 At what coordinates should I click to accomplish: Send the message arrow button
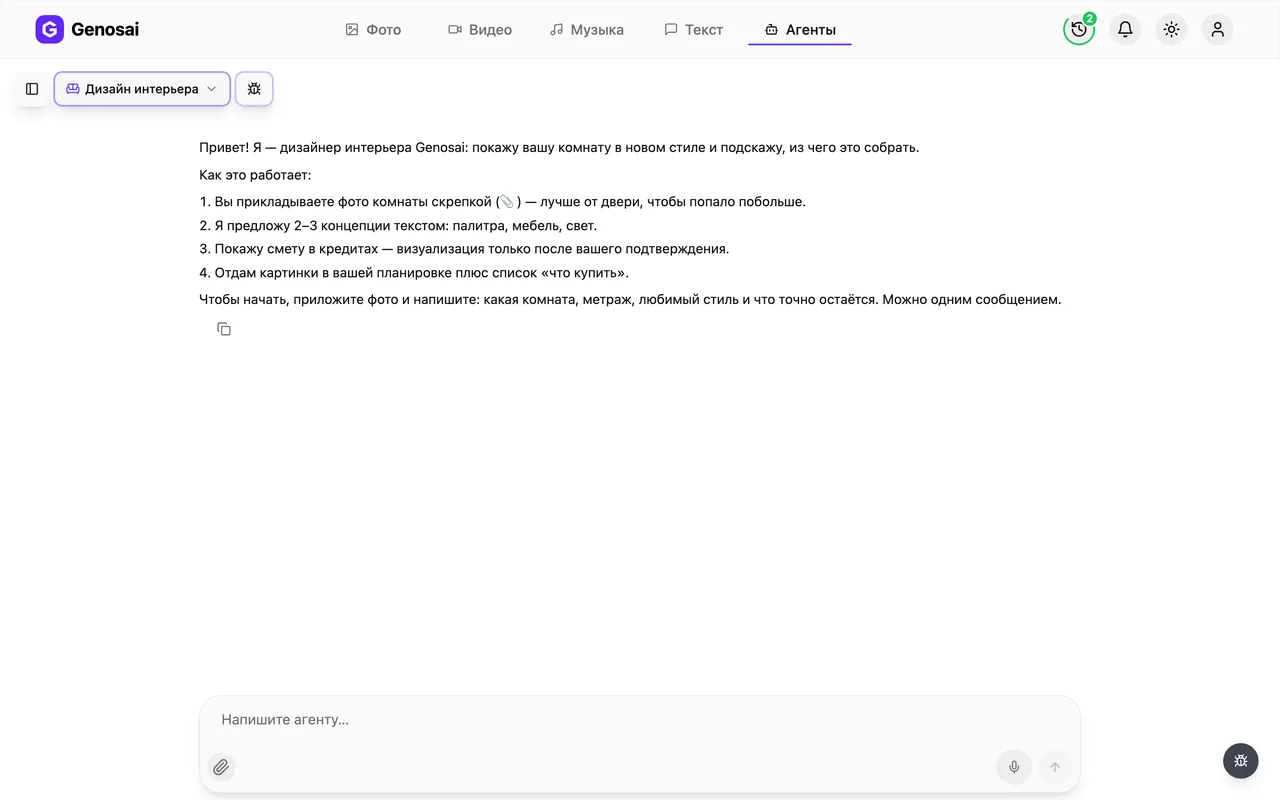[x=1054, y=767]
